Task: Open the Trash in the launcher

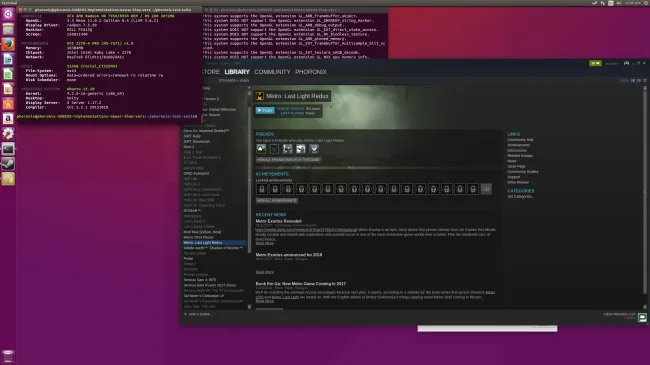Action: click(8, 356)
